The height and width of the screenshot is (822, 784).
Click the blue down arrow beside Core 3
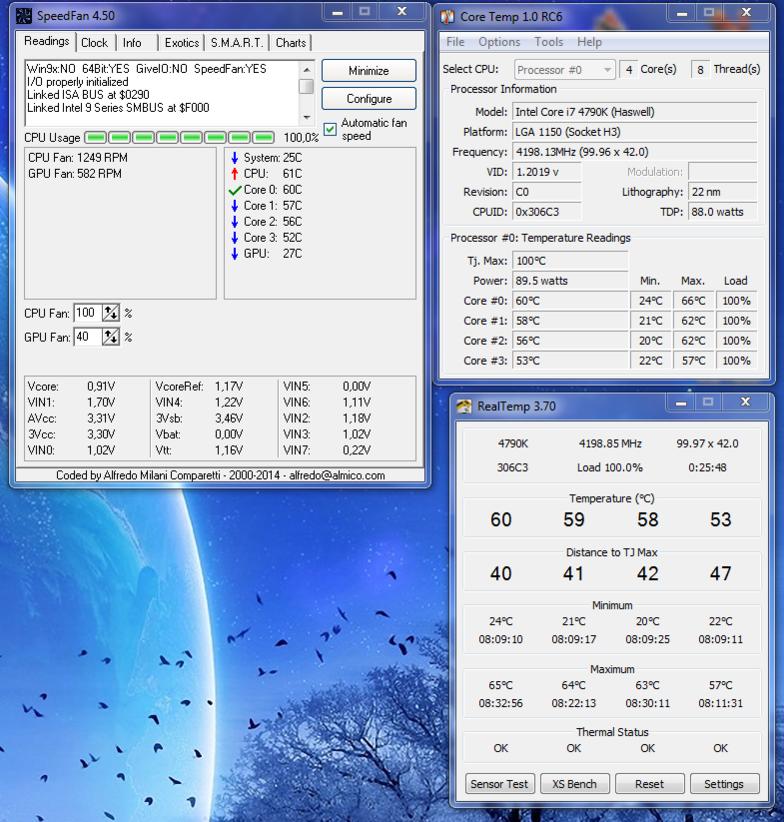(x=235, y=238)
